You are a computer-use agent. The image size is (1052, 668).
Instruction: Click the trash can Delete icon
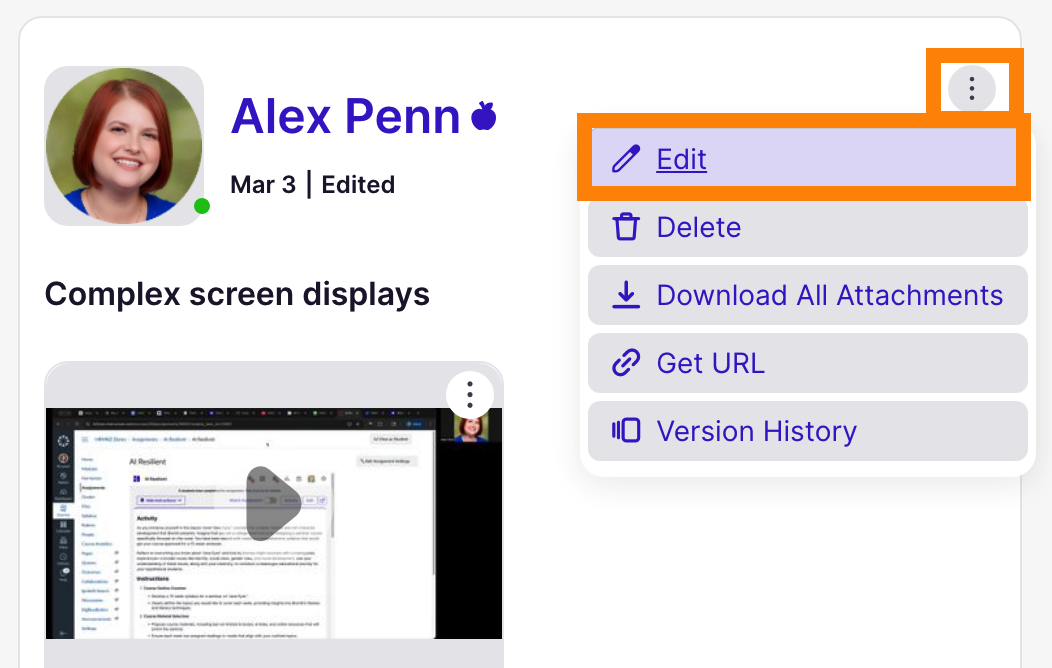627,227
